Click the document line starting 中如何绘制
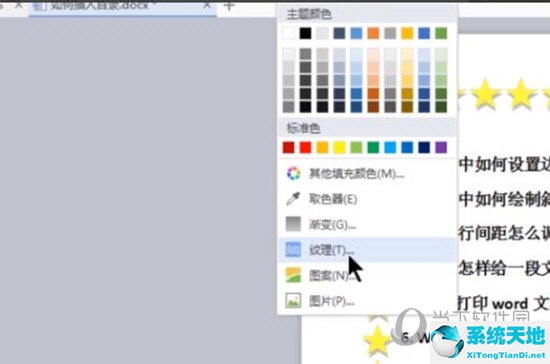Screen dimensions: 550x364 click(x=504, y=199)
